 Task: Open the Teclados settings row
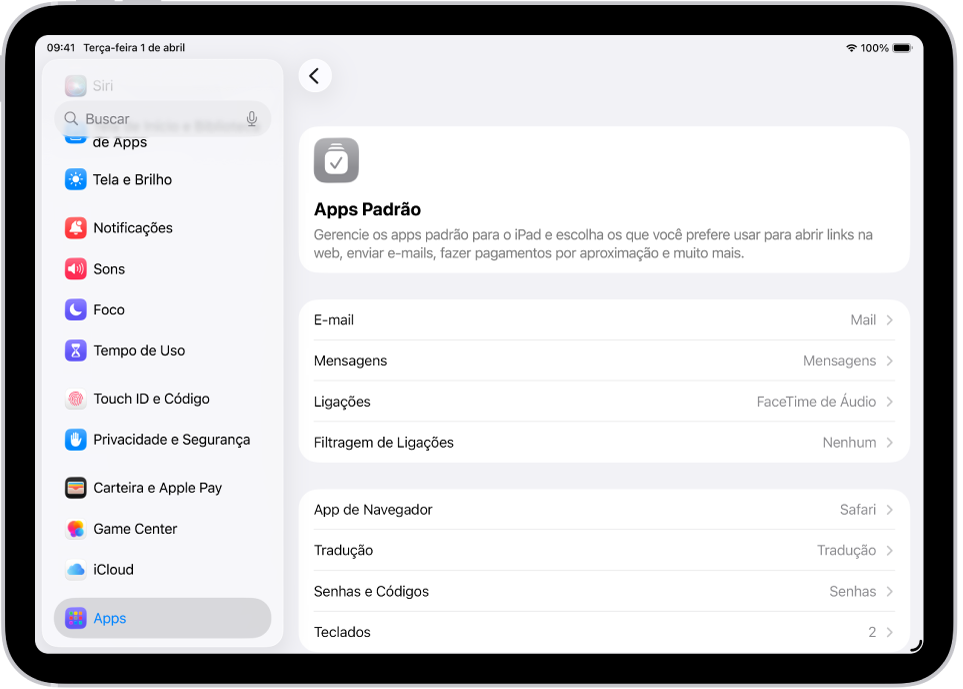click(x=600, y=631)
